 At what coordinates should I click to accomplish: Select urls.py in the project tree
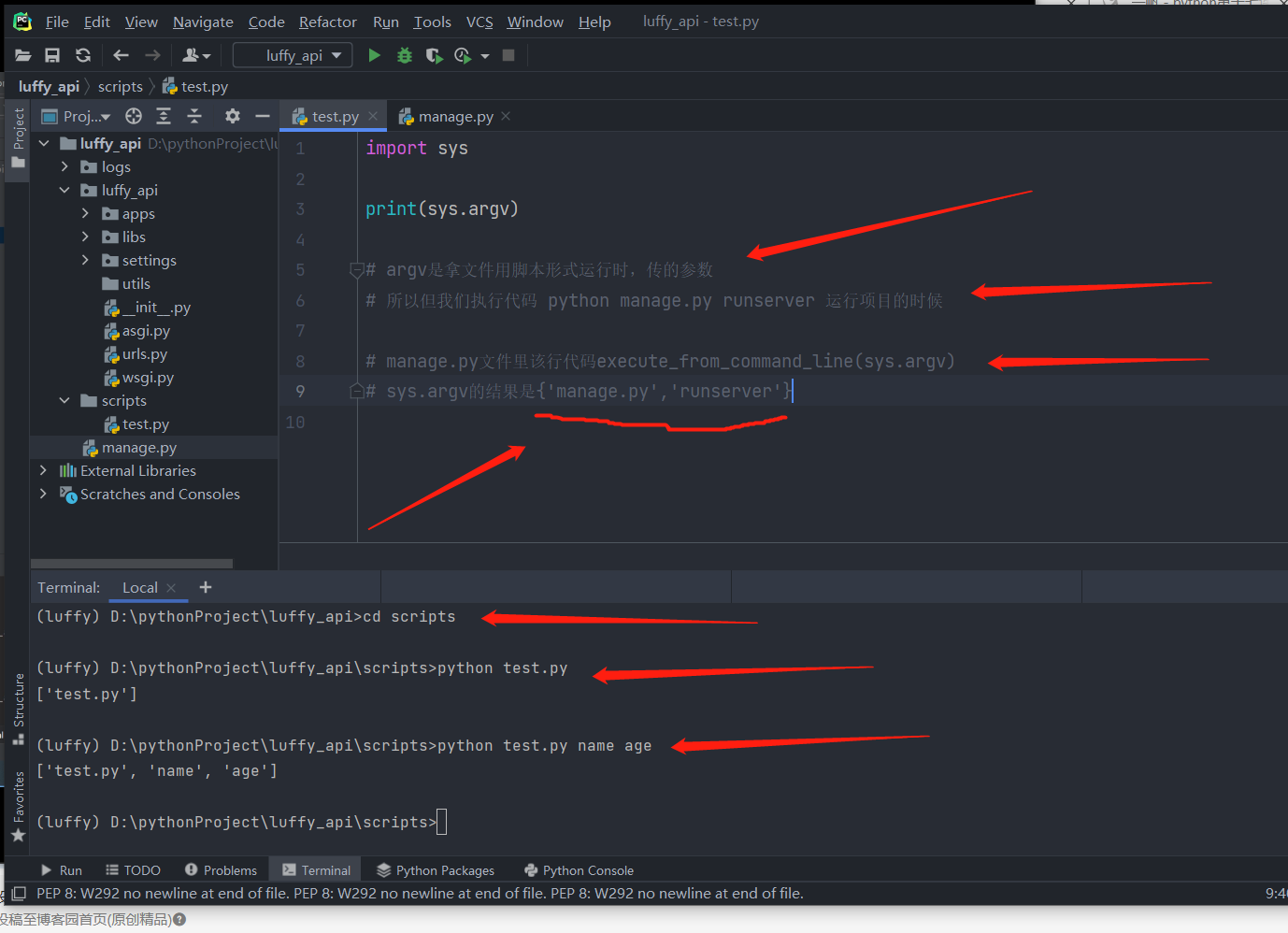(145, 354)
